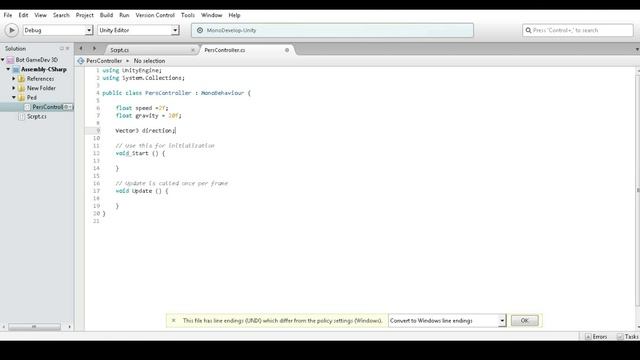Open the document tabs list dropdown

[637, 49]
